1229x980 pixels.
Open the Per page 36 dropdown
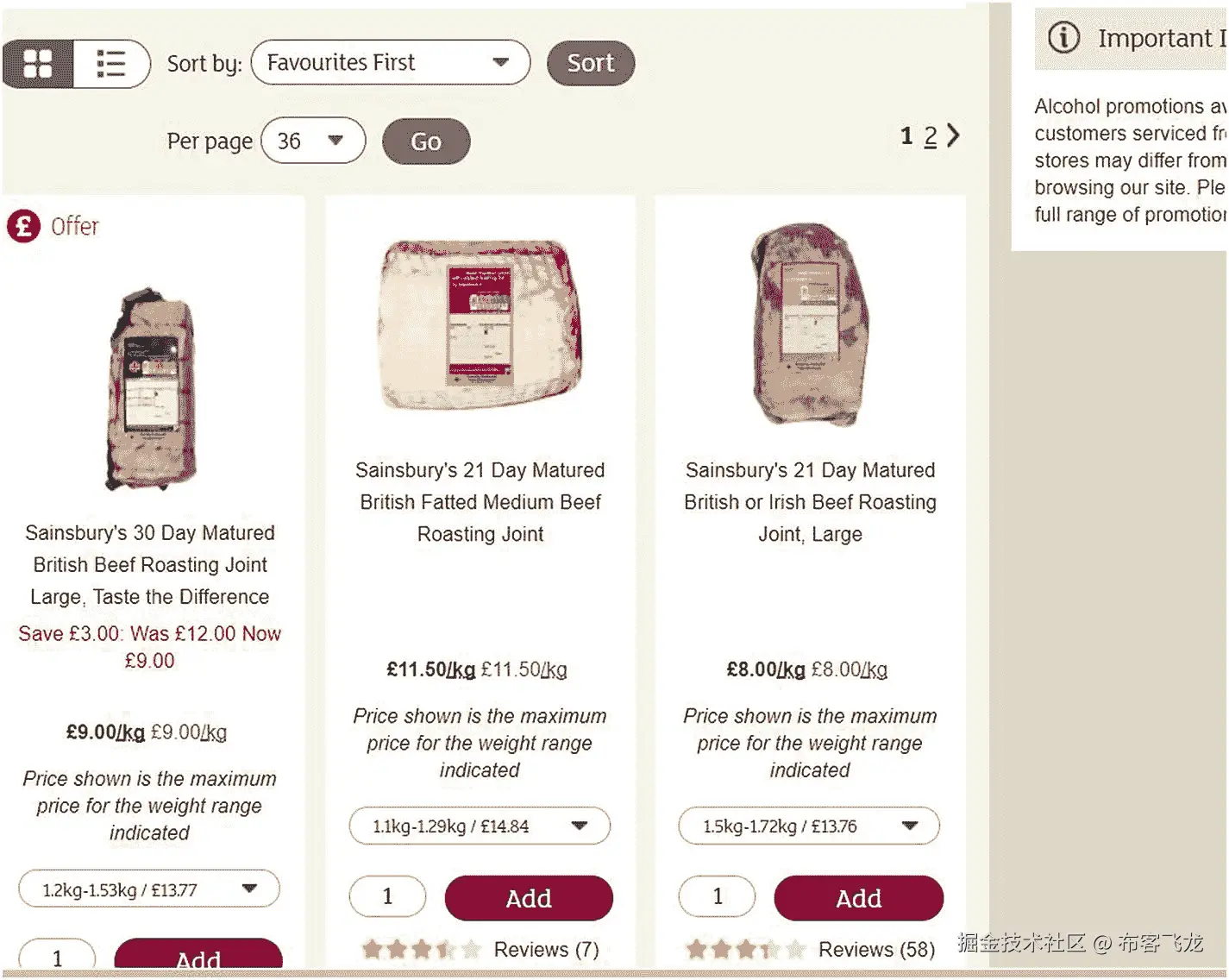click(x=312, y=141)
